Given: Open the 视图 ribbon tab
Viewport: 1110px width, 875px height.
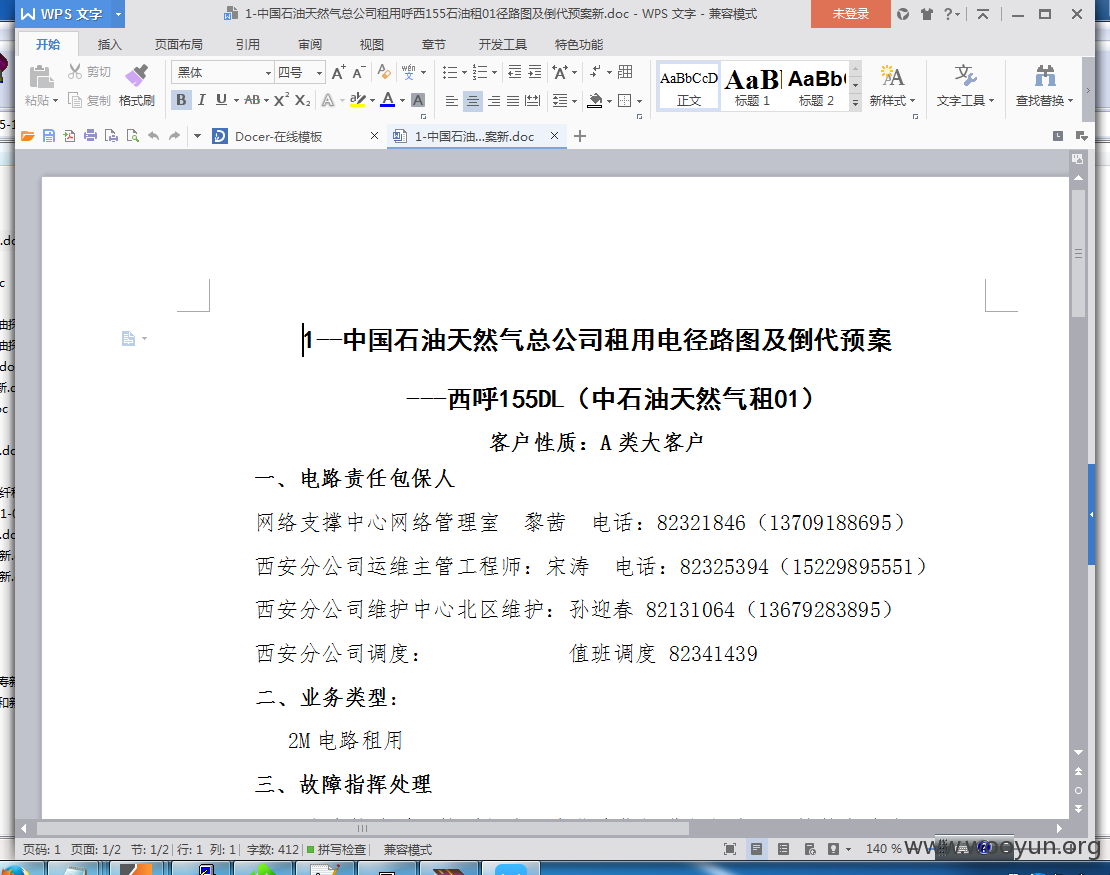Looking at the screenshot, I should (372, 45).
